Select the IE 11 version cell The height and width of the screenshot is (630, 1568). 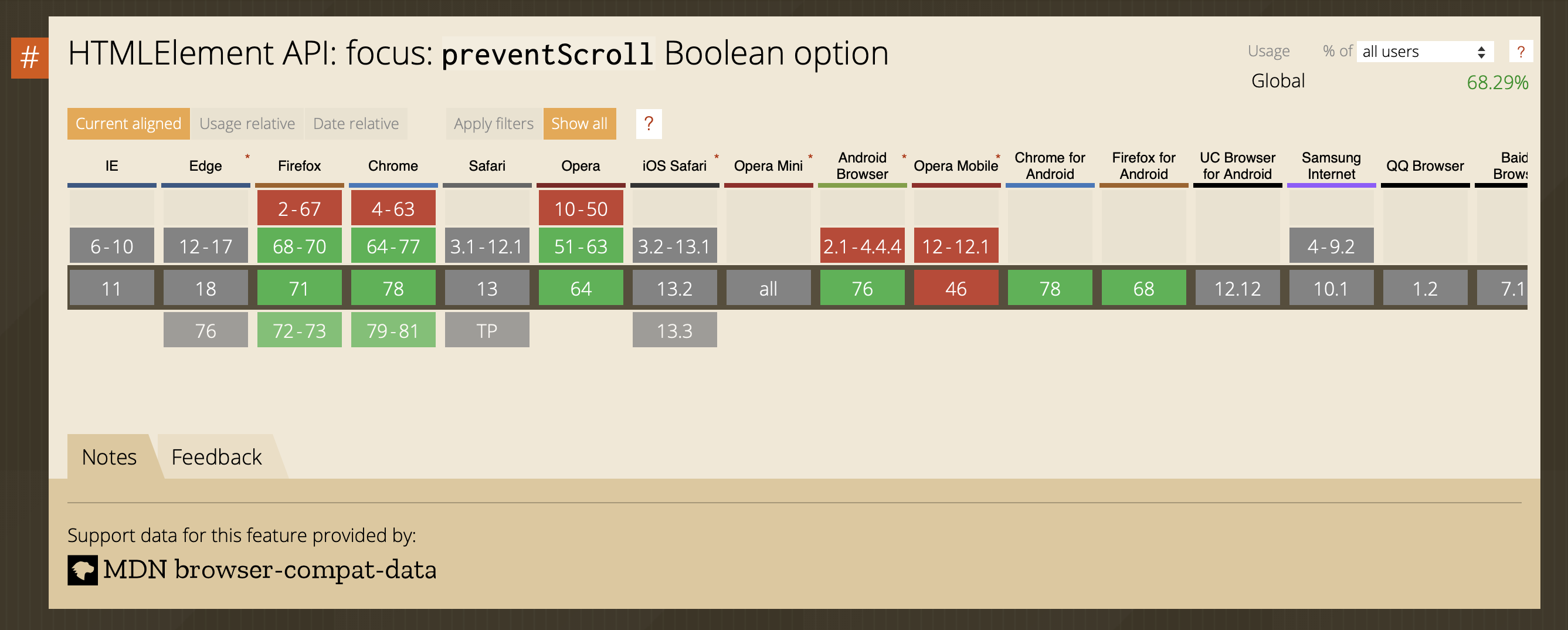(x=111, y=288)
